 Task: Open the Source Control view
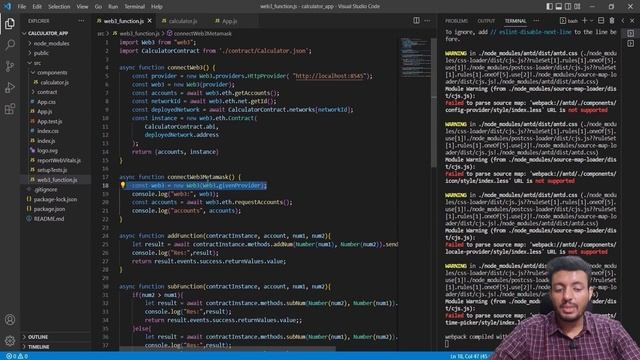tap(10, 66)
